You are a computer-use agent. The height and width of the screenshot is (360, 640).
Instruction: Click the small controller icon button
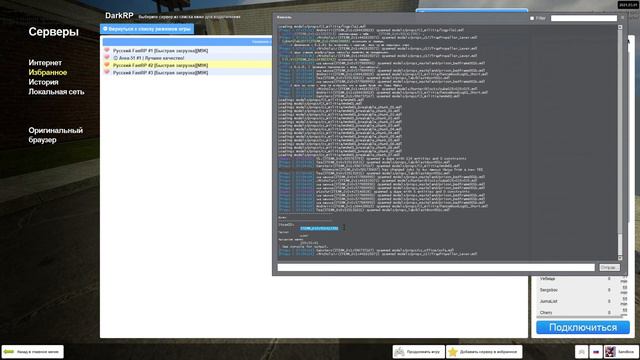click(582, 351)
